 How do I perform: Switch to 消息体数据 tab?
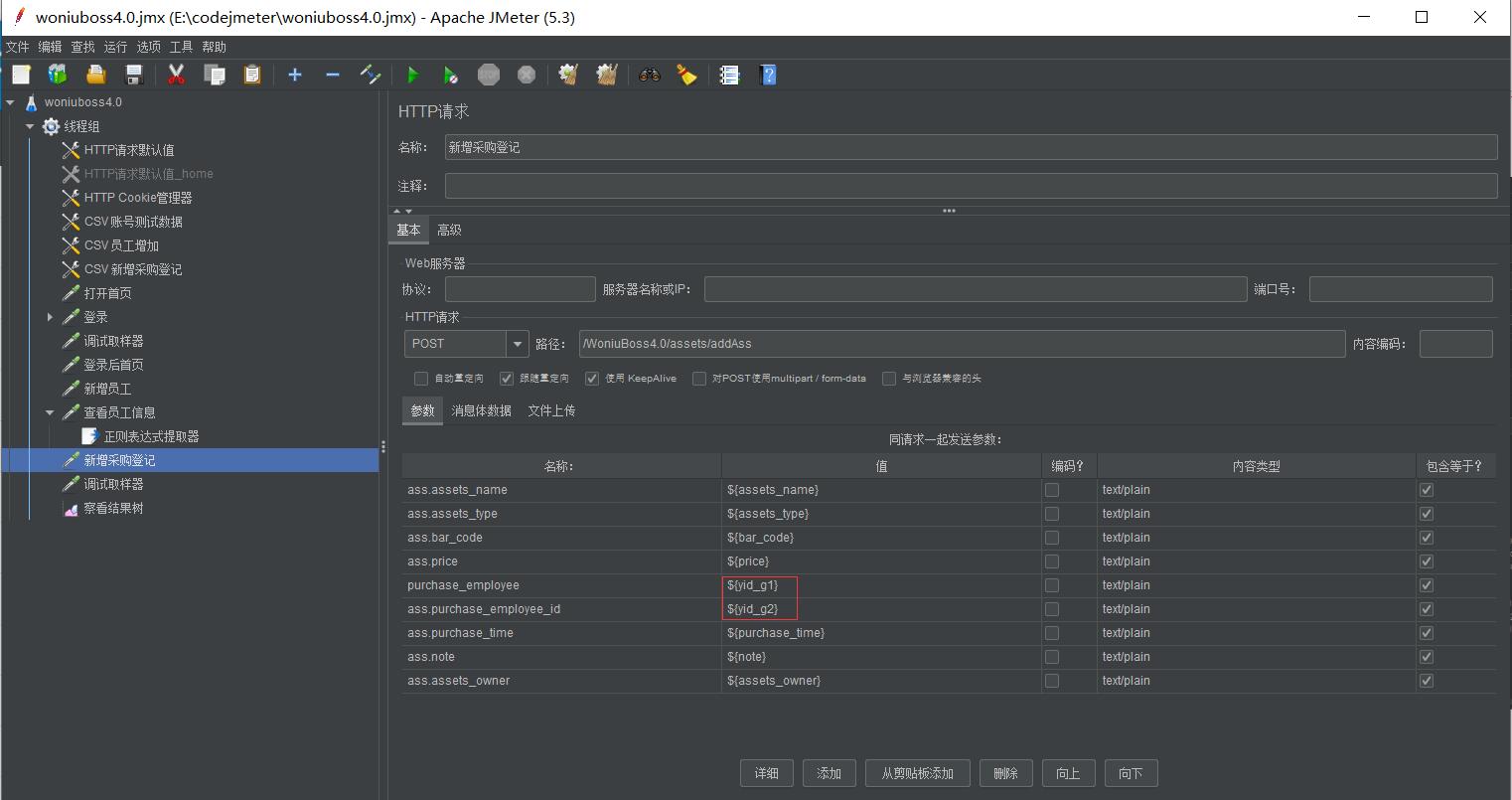point(481,410)
